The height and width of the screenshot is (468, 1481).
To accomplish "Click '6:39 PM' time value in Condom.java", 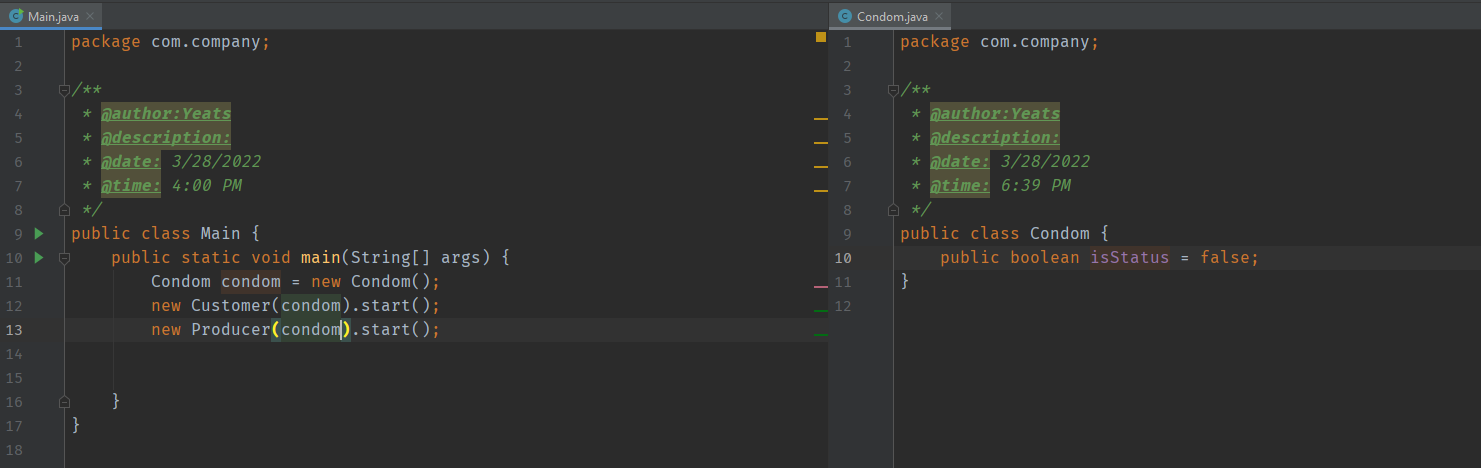I will (1035, 186).
